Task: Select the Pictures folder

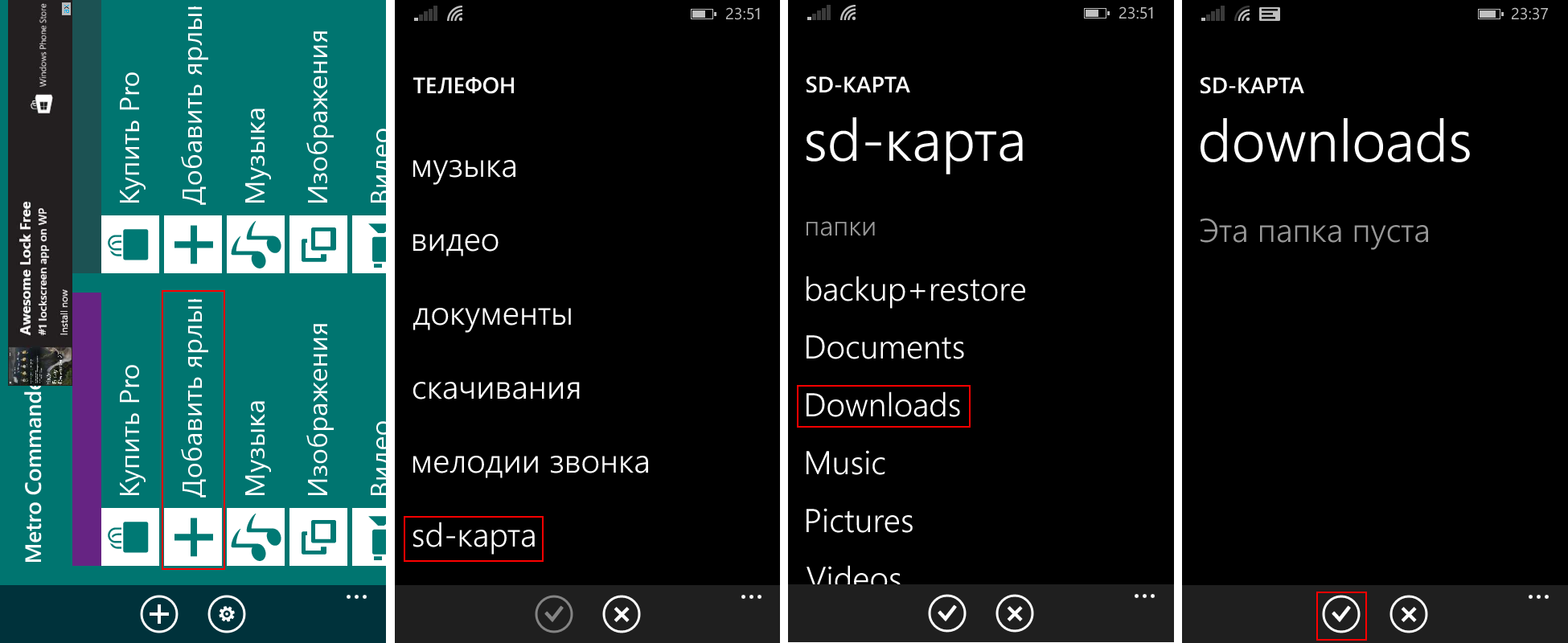Action: point(859,522)
